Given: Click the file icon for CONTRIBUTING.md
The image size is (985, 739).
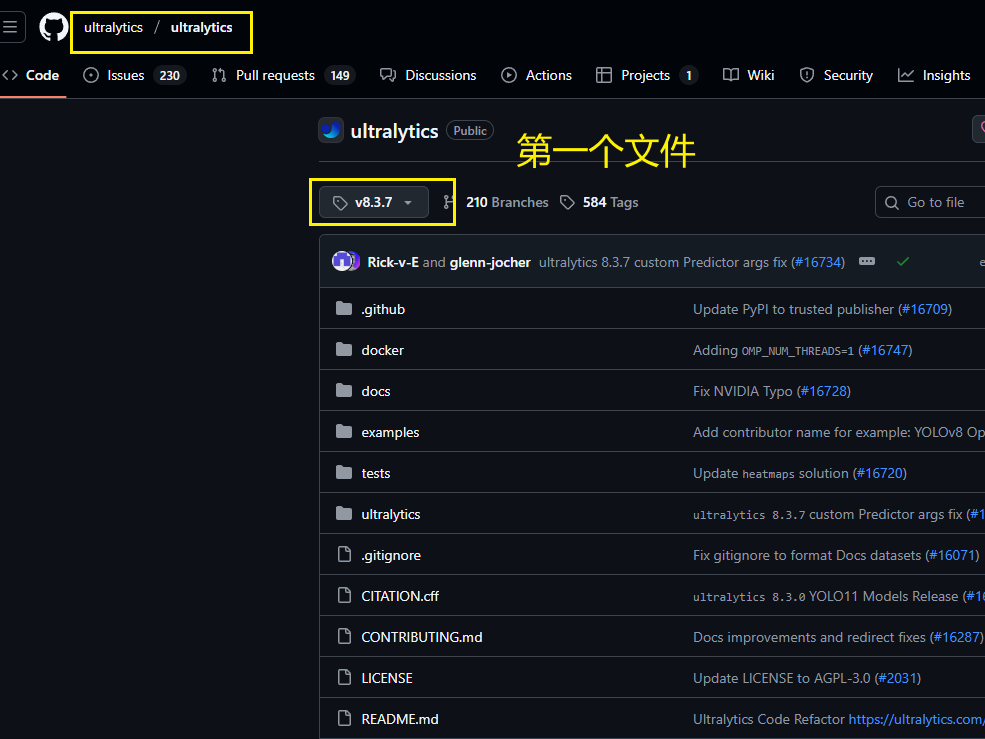Looking at the screenshot, I should point(344,636).
